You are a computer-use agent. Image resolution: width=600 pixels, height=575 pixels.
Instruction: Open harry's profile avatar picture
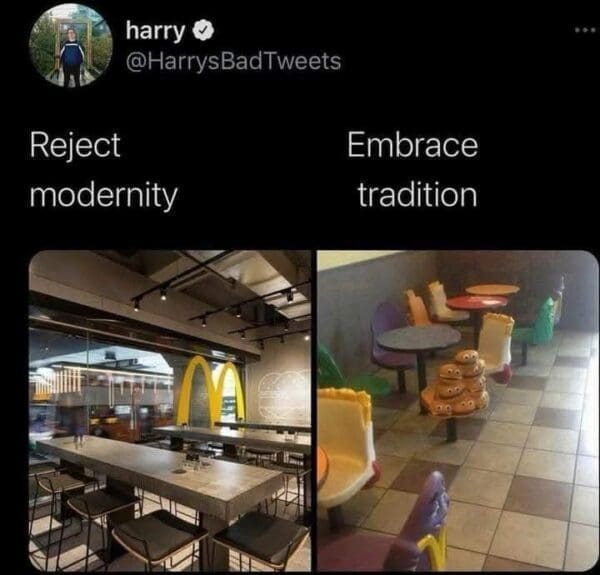pos(70,46)
